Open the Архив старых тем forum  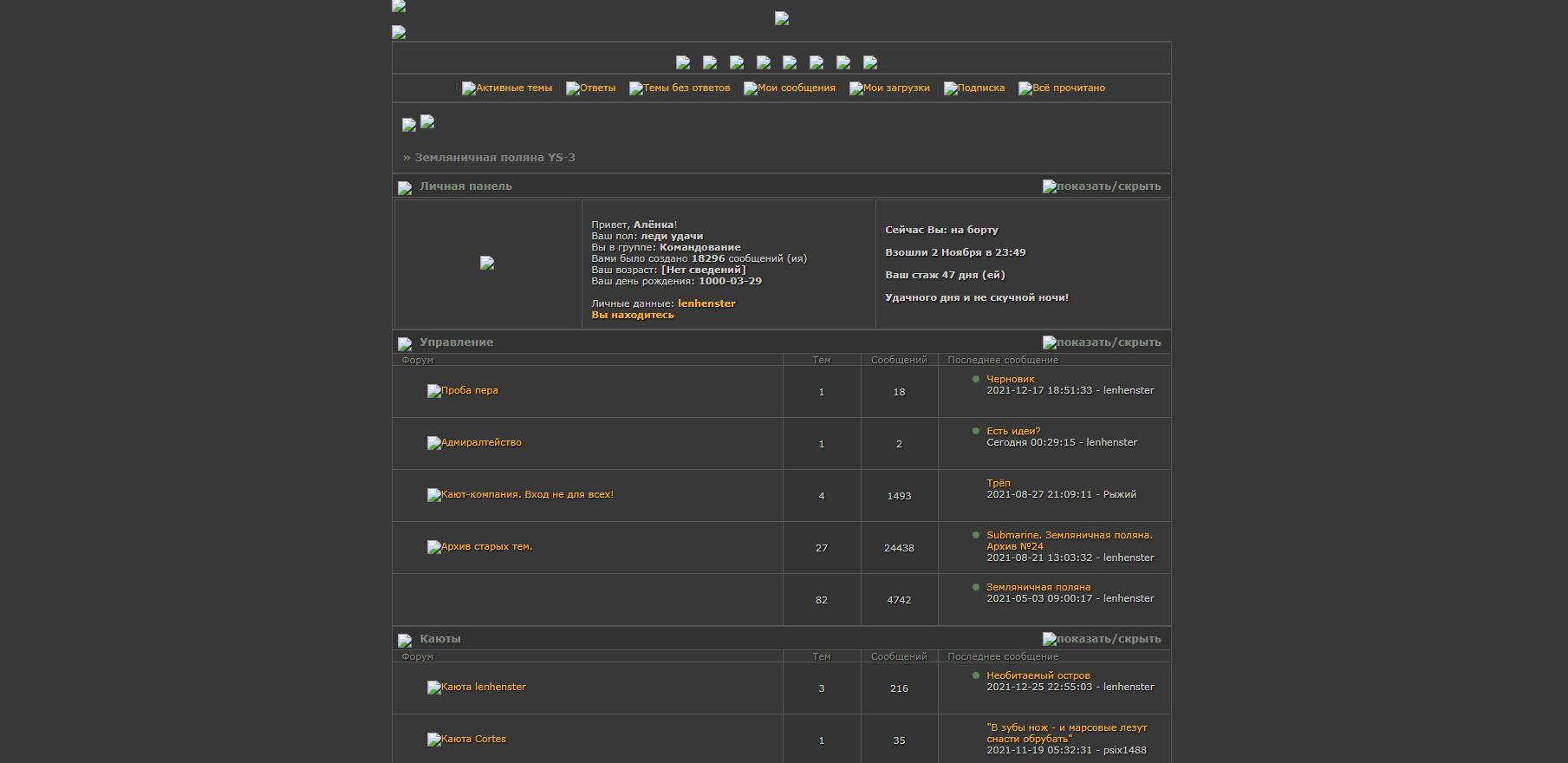[486, 546]
